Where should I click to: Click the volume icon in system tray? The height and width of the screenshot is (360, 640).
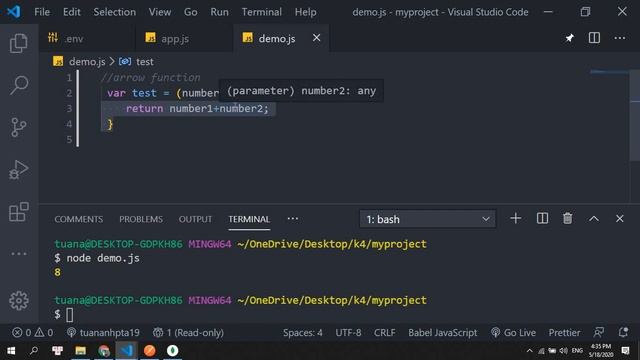click(564, 351)
